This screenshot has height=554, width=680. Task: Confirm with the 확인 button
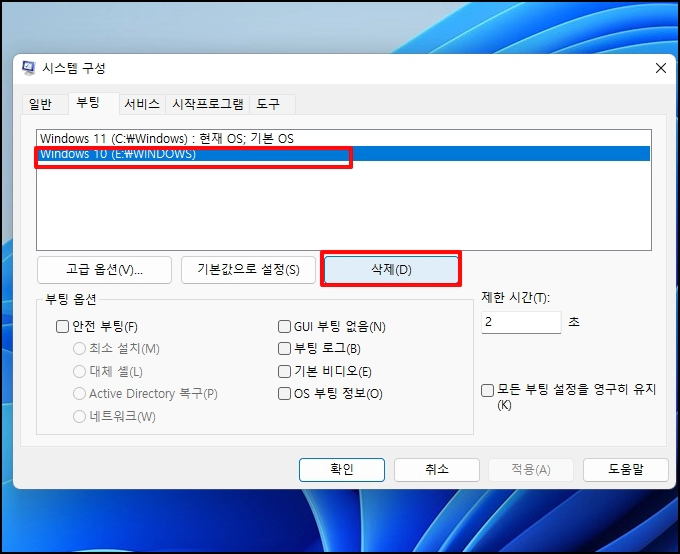(x=342, y=470)
